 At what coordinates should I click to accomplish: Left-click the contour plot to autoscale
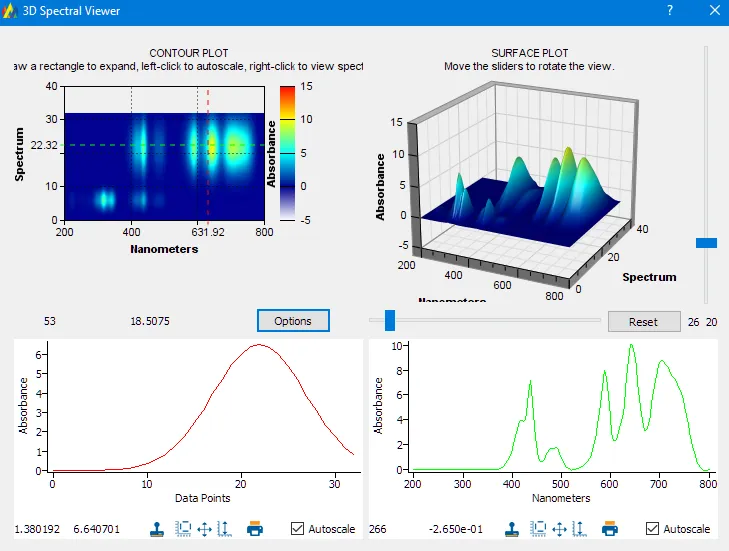(165, 153)
